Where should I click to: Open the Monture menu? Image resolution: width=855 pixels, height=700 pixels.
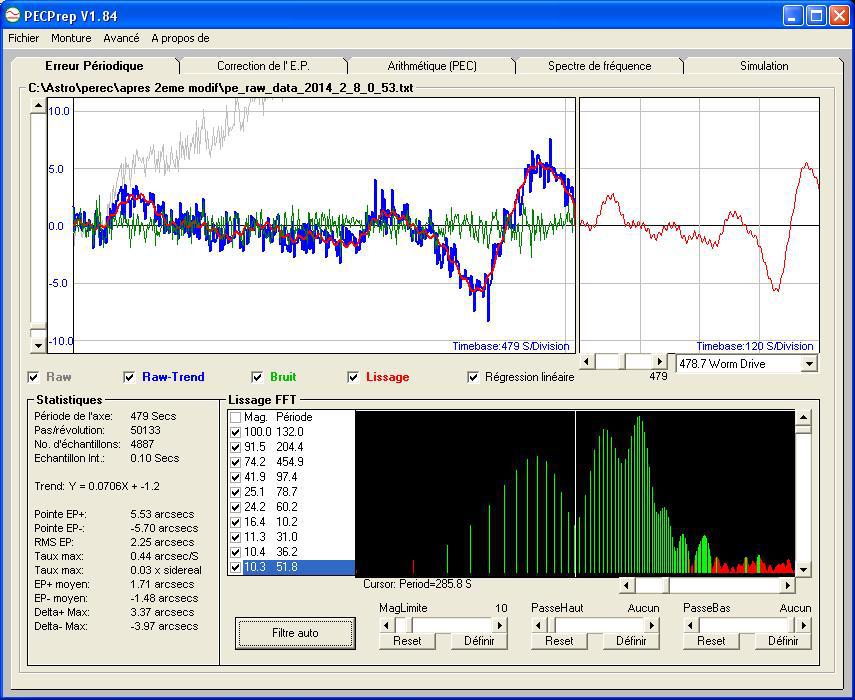71,38
